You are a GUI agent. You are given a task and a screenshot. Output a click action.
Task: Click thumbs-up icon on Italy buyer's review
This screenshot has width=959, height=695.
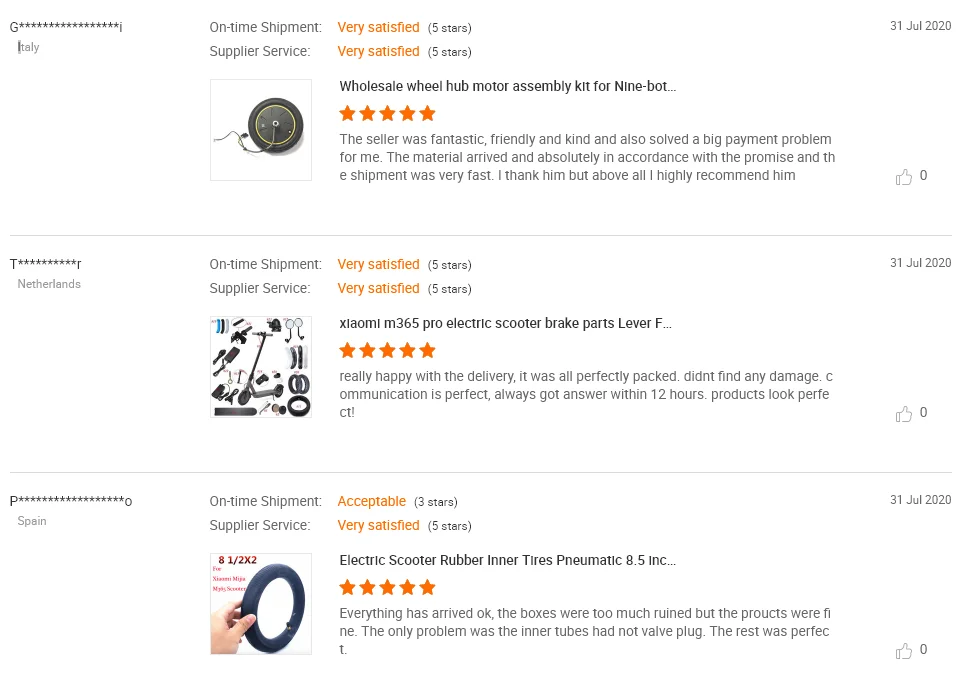click(904, 177)
